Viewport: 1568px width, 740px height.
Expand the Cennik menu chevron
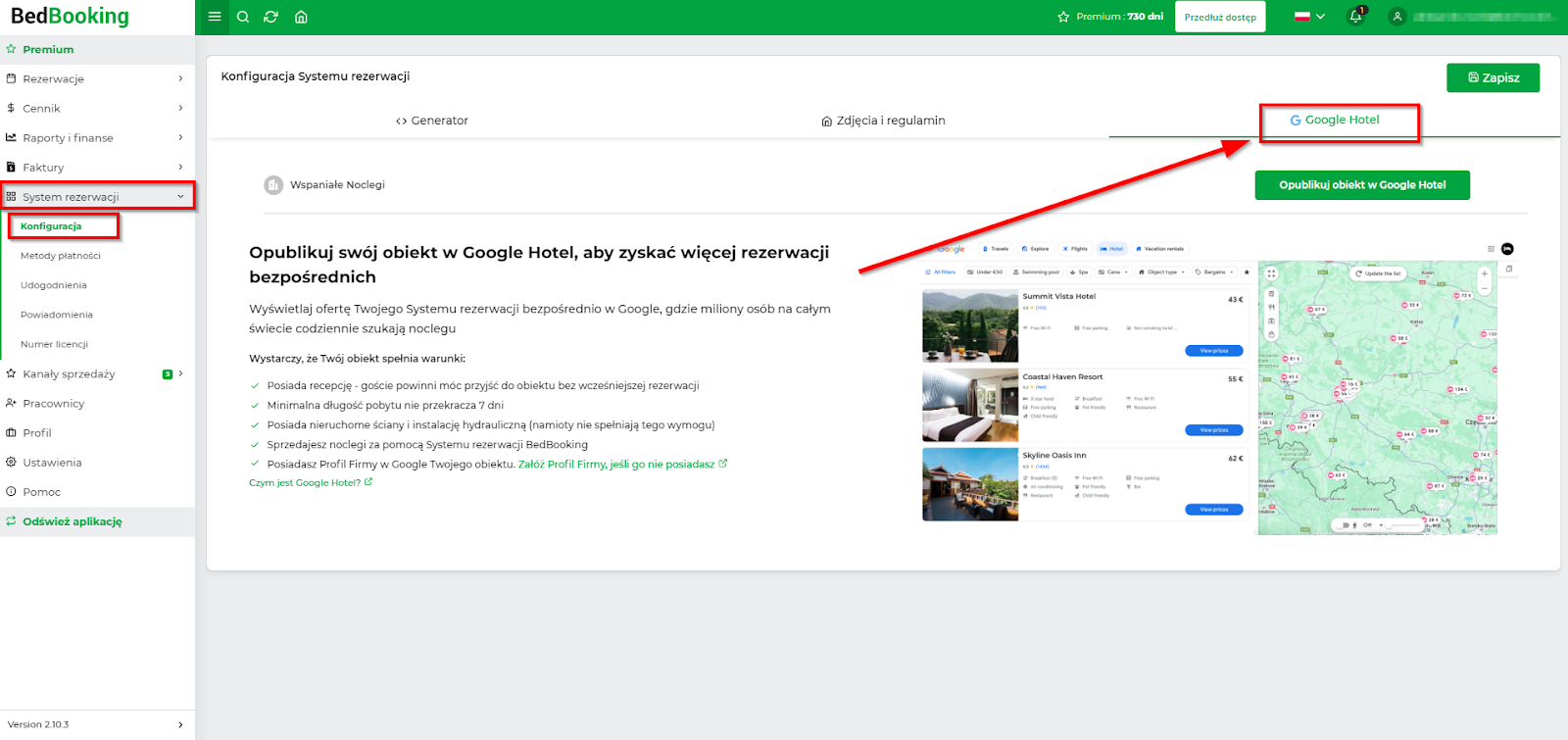point(180,108)
